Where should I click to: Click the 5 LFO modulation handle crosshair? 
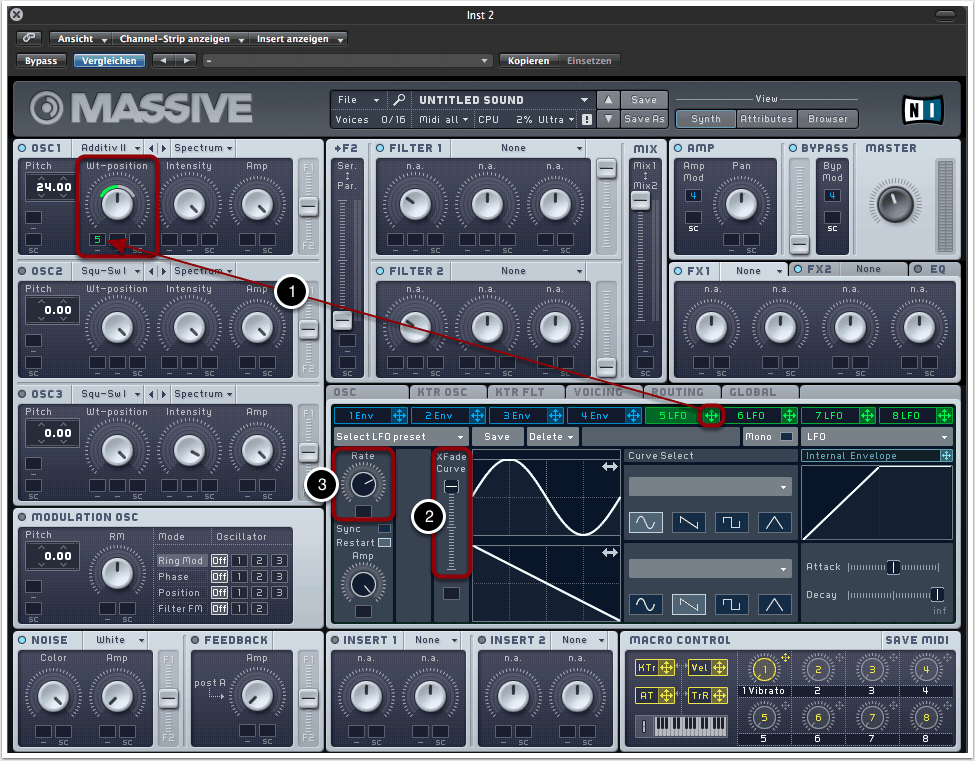point(711,415)
